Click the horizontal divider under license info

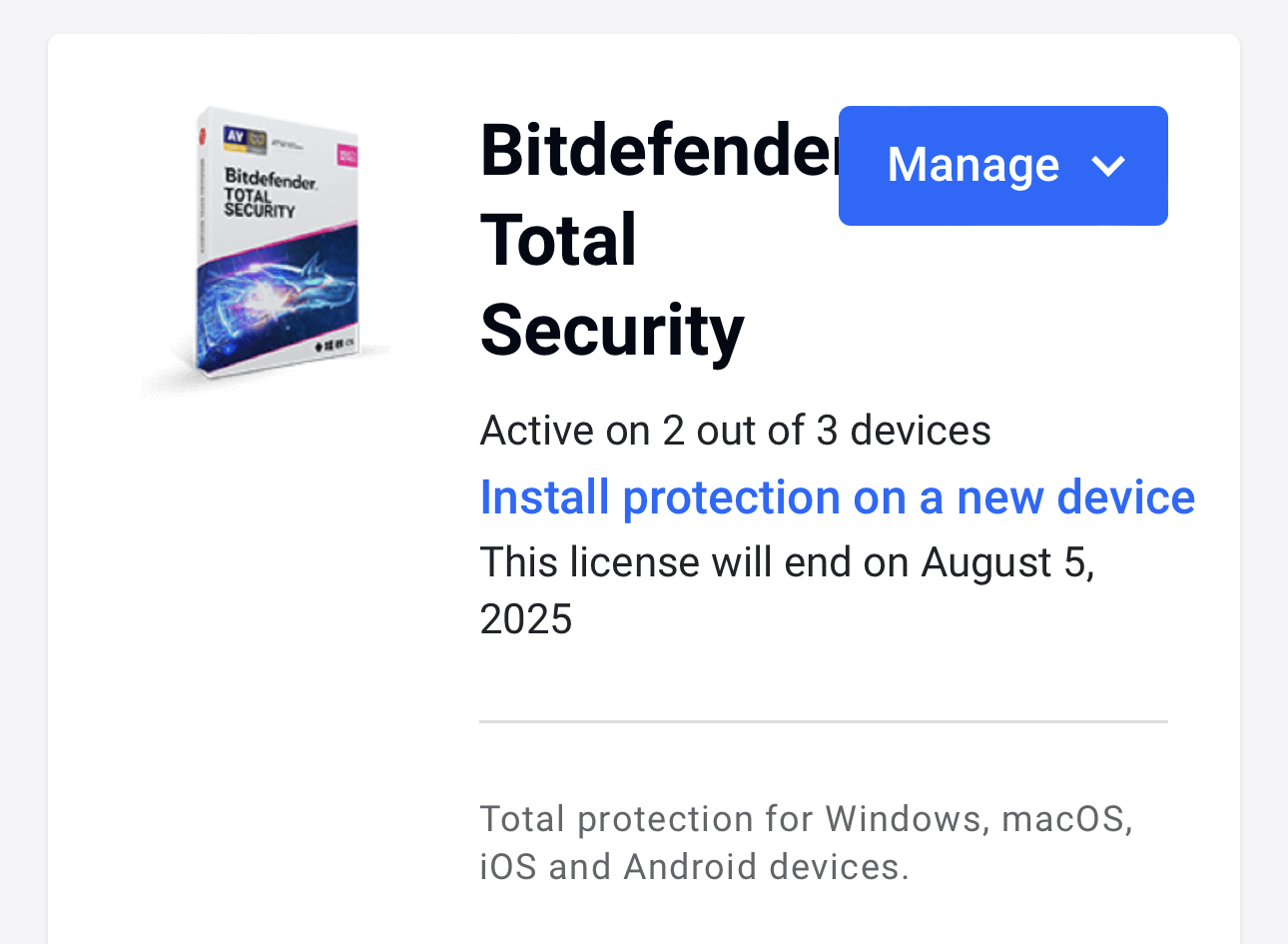(823, 721)
